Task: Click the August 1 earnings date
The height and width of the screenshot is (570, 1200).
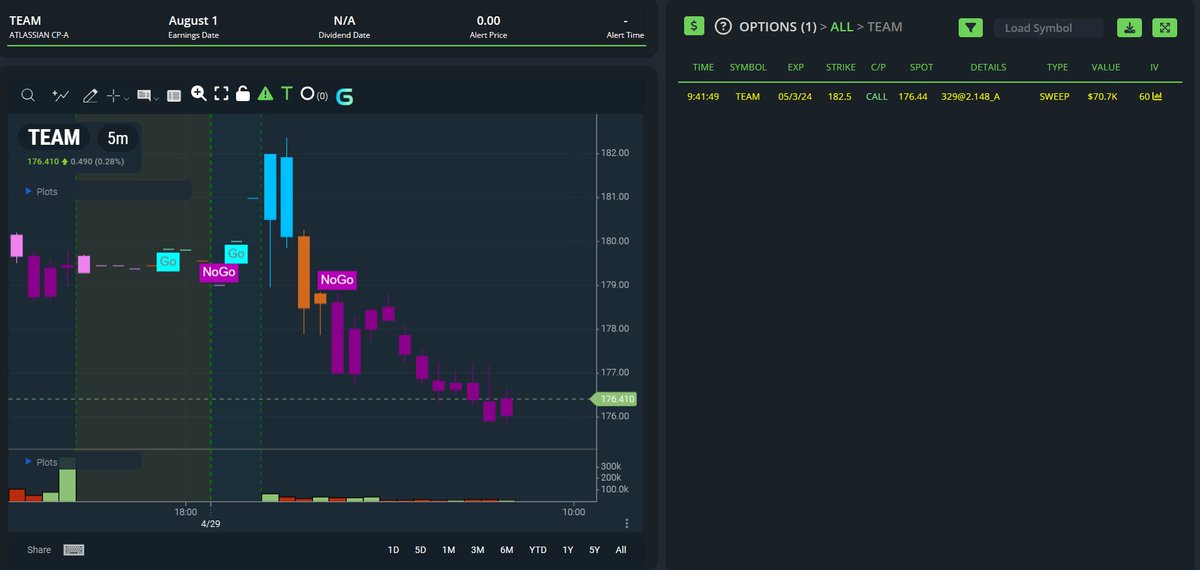Action: pyautogui.click(x=193, y=20)
